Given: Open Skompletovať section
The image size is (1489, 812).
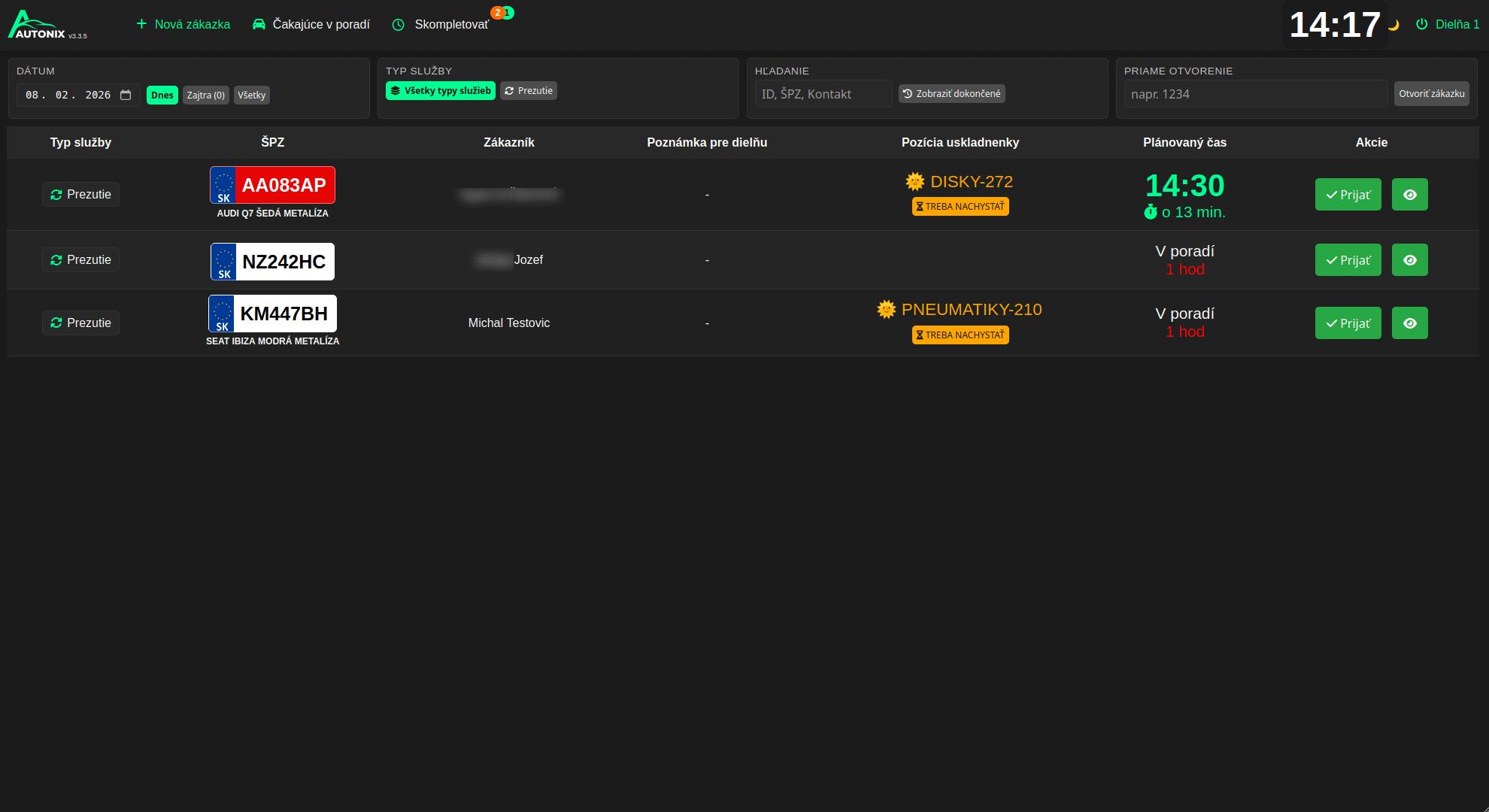Looking at the screenshot, I should pos(441,24).
